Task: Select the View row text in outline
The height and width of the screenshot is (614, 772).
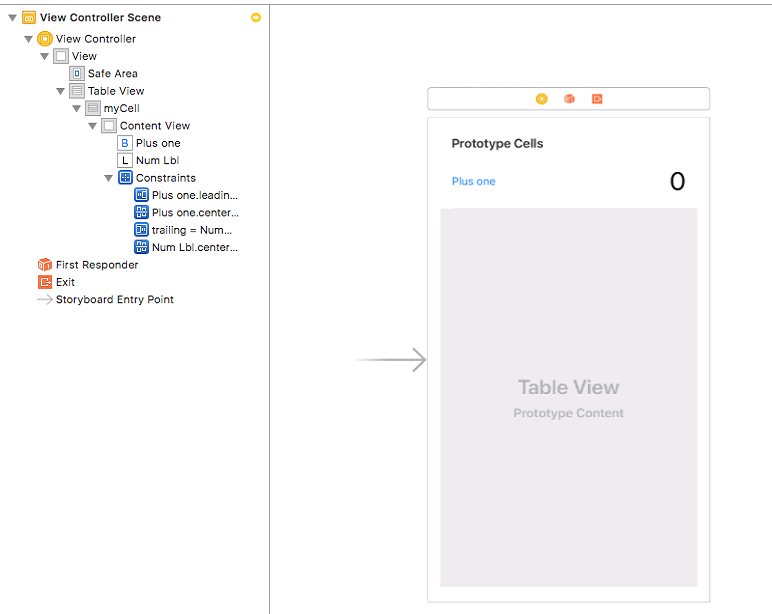Action: pyautogui.click(x=84, y=56)
